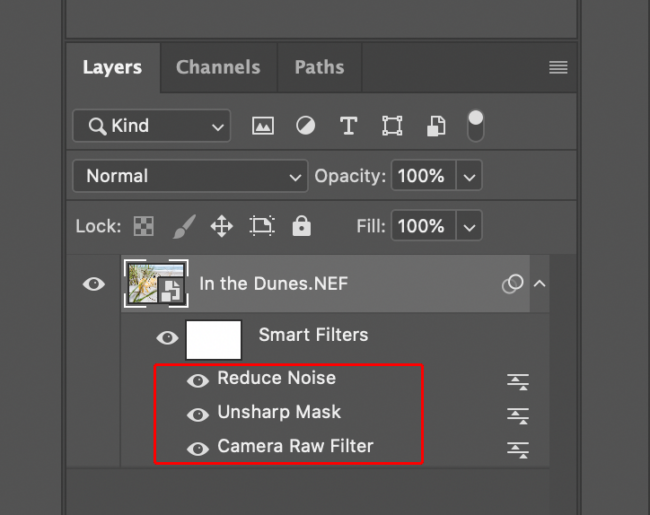The image size is (650, 515).
Task: Click the smart object filter icon
Action: [x=436, y=126]
